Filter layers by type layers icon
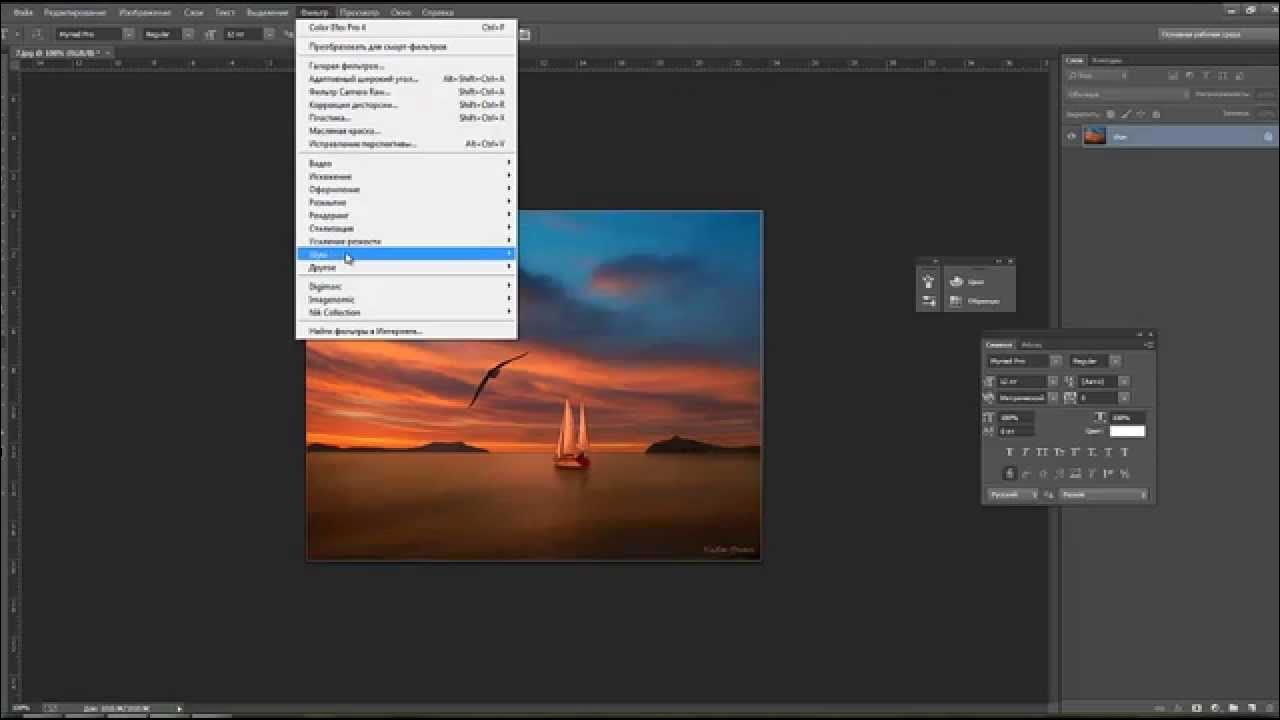The image size is (1280, 720). tap(1205, 76)
